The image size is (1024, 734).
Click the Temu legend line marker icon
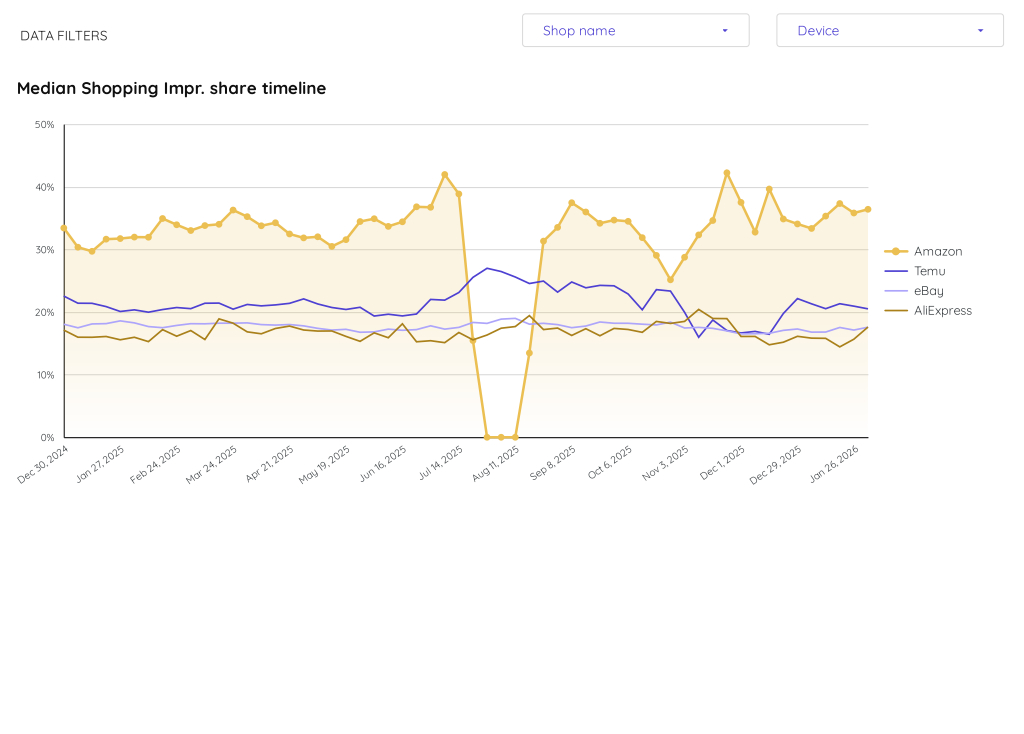click(x=896, y=271)
